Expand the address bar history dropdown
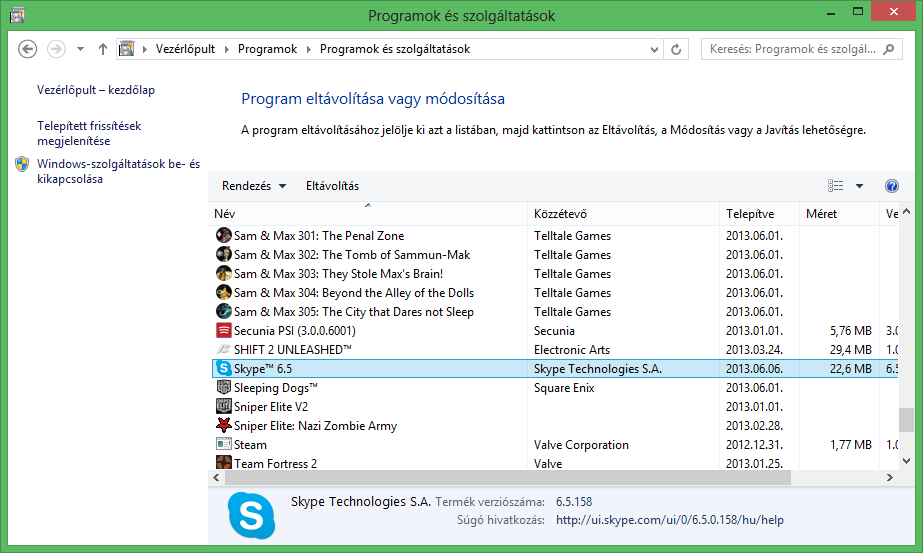The height and width of the screenshot is (553, 923). click(654, 49)
